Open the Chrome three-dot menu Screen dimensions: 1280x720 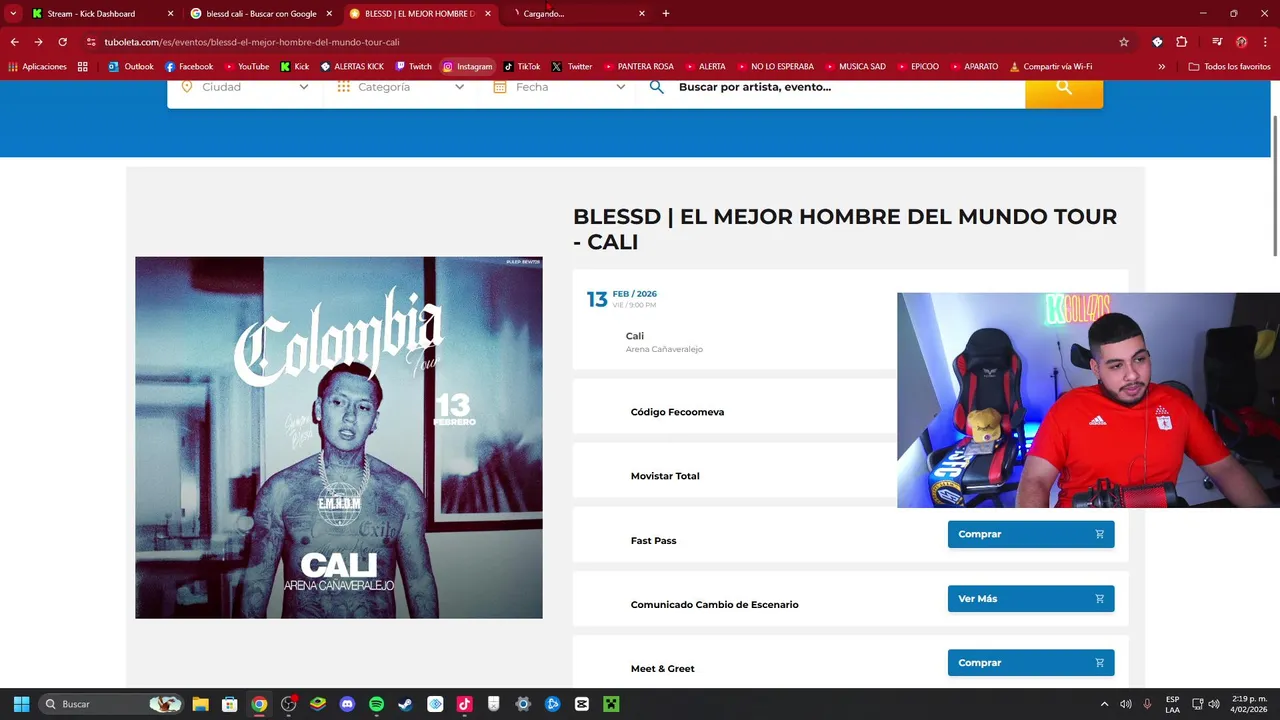pyautogui.click(x=1265, y=42)
